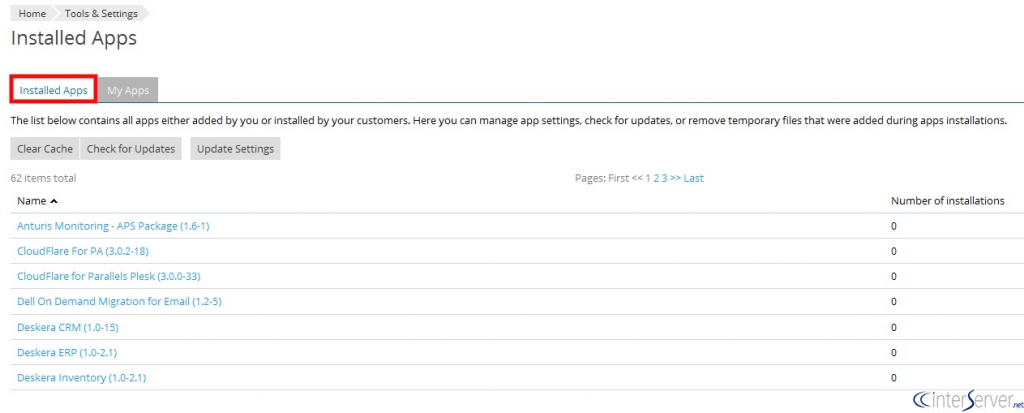Click the installations count for Anturis Monitoring

pos(894,226)
